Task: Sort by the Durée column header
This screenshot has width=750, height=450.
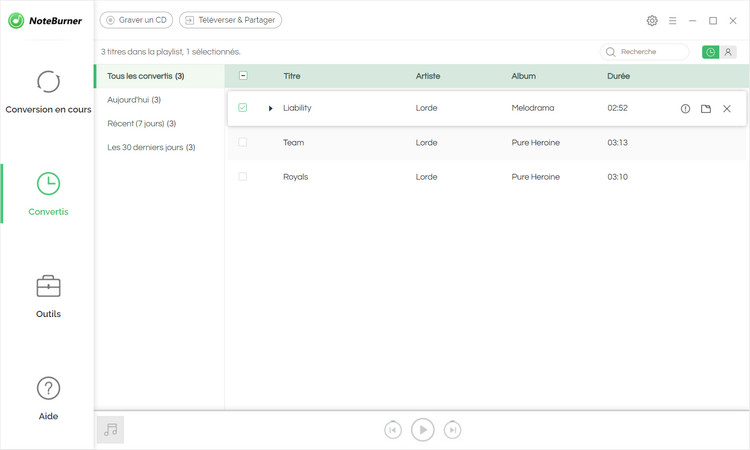Action: (618, 76)
